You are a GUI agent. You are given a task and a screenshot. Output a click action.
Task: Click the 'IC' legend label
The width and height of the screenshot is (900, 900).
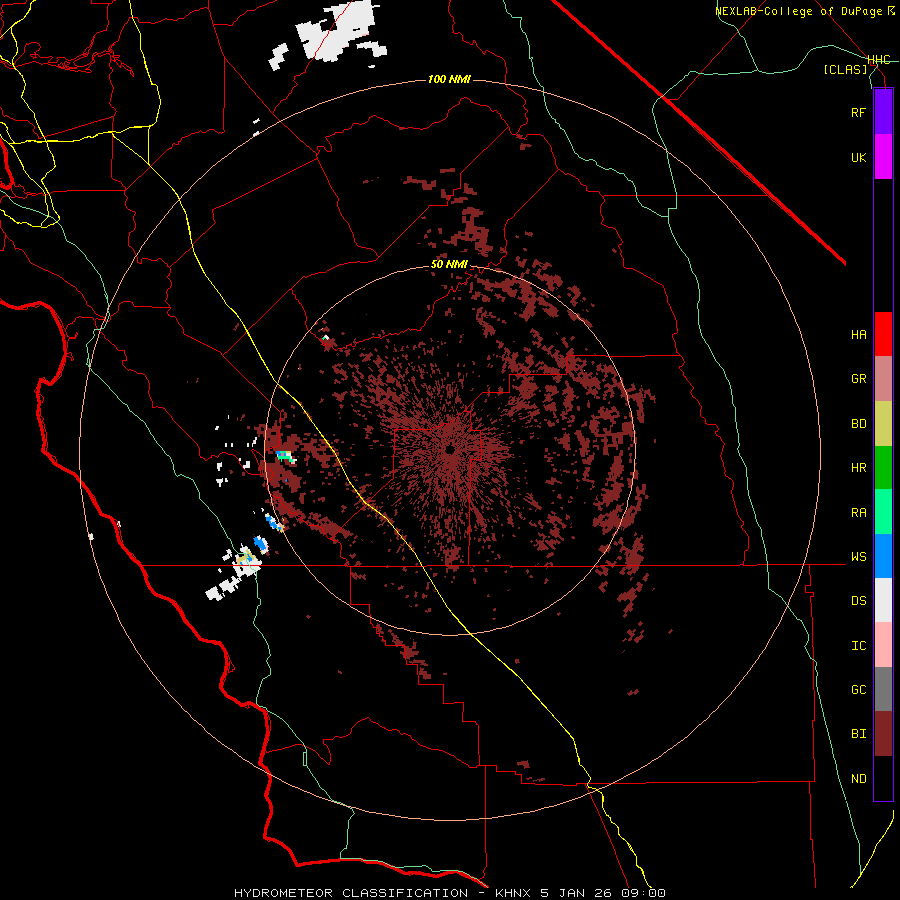tap(858, 646)
